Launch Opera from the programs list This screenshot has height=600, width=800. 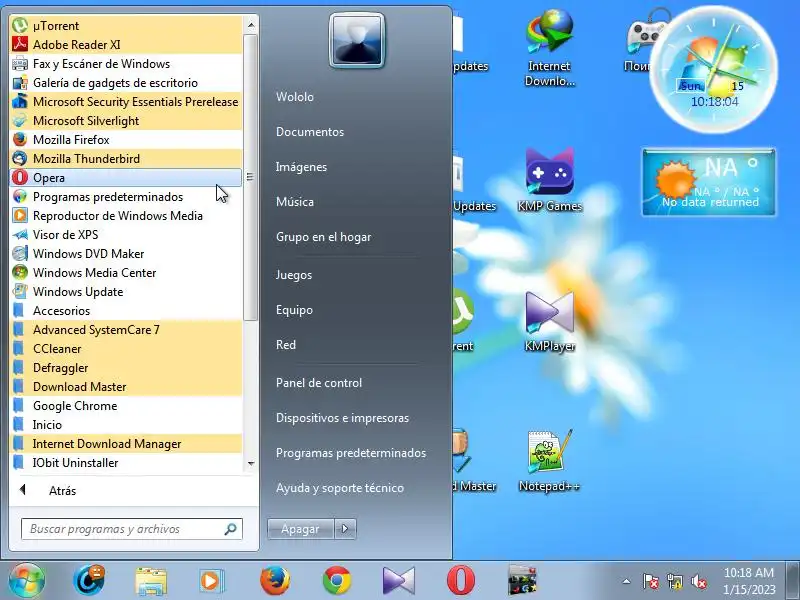coord(126,178)
